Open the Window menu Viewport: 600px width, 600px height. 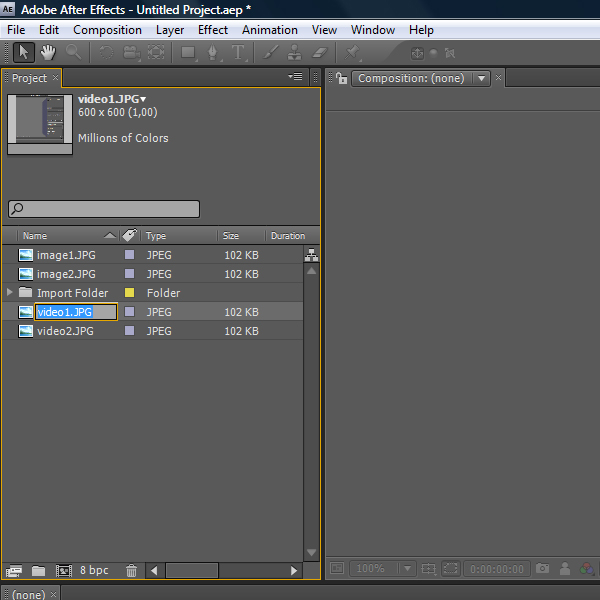(373, 30)
